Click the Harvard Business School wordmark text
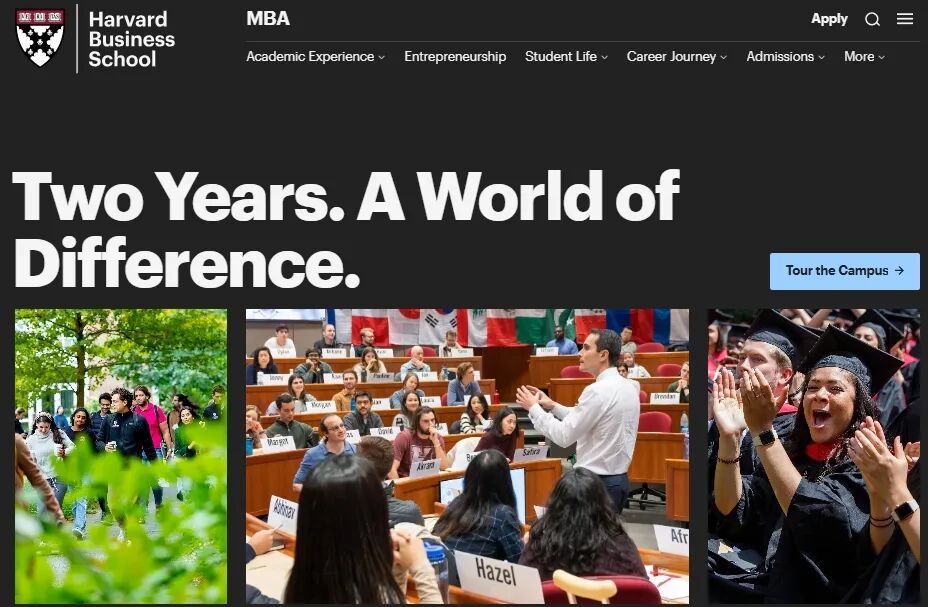This screenshot has width=928, height=607. [x=131, y=39]
